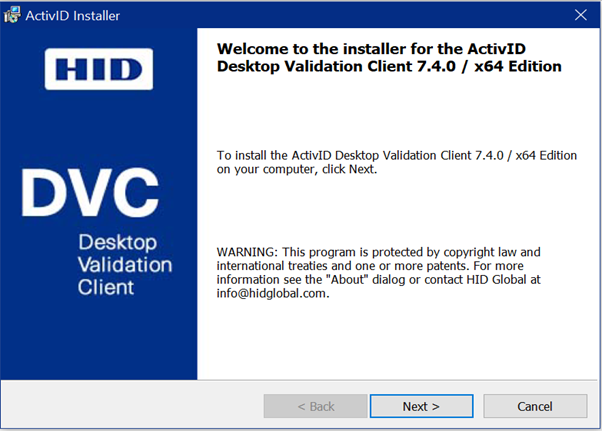Image resolution: width=602 pixels, height=431 pixels.
Task: Click the greyed-out < Back button
Action: (x=315, y=406)
